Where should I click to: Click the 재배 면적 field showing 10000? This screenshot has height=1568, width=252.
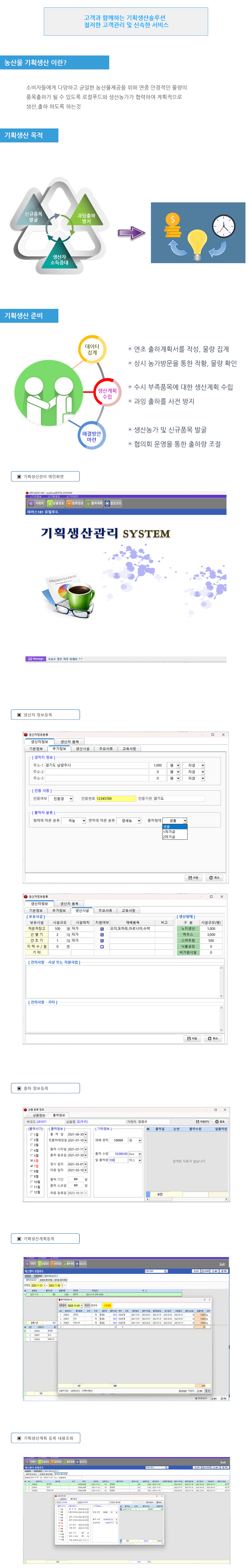tap(118, 1141)
